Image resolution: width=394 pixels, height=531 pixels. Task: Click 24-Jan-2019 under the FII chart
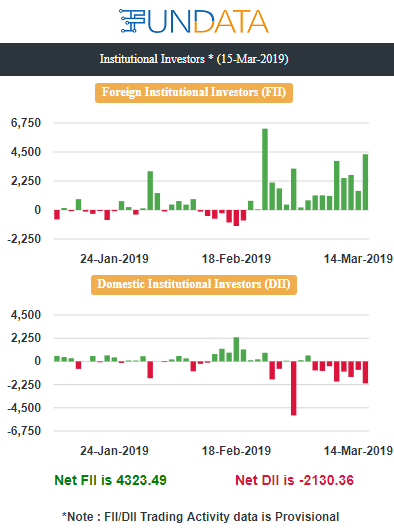pyautogui.click(x=114, y=259)
